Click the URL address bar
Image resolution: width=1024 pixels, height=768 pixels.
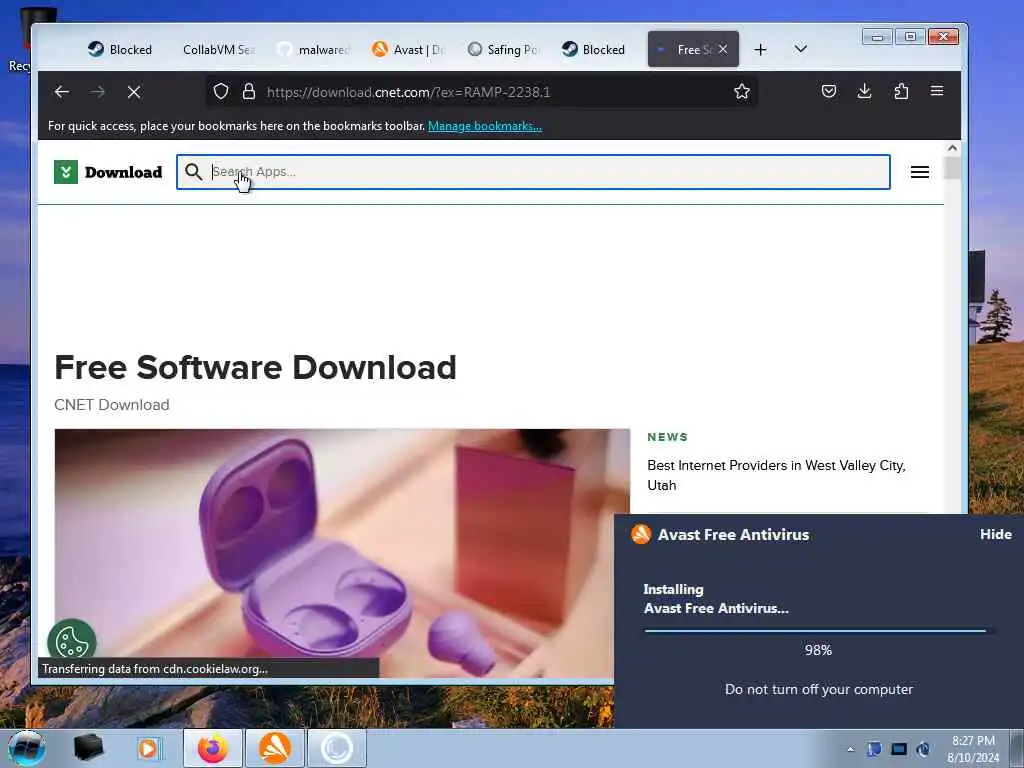(481, 92)
